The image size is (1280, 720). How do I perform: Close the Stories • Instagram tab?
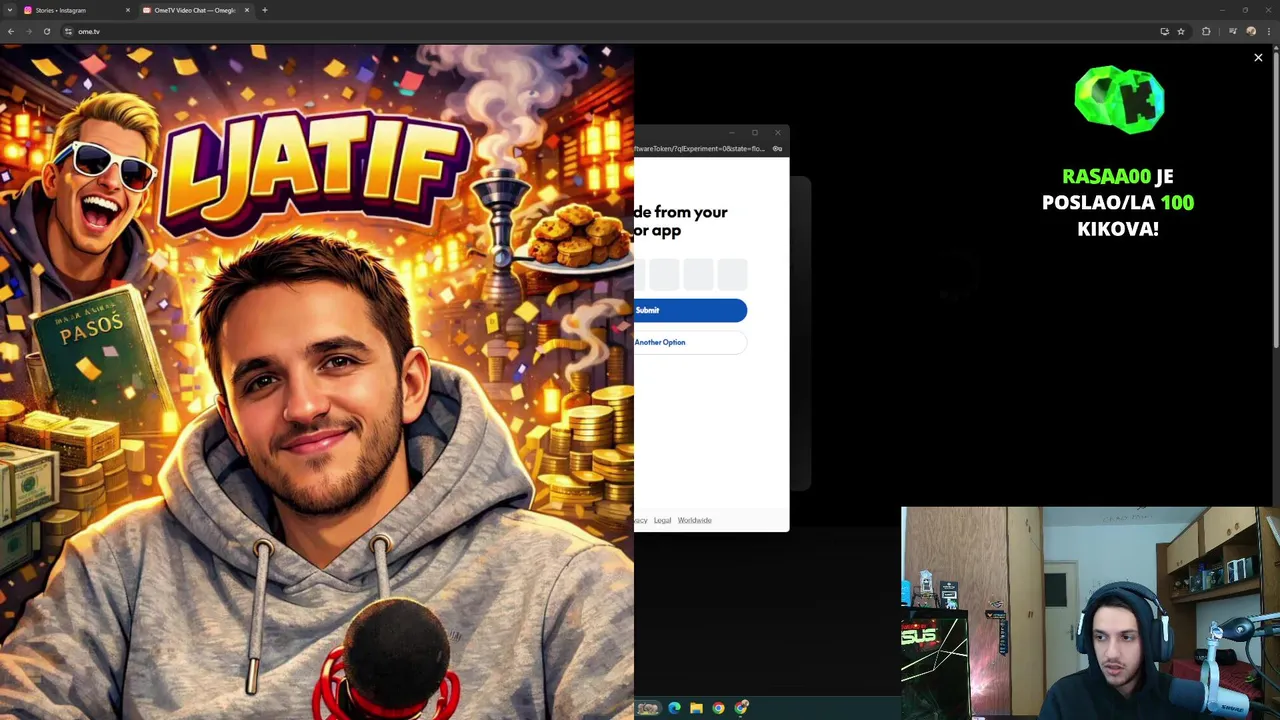(x=128, y=10)
